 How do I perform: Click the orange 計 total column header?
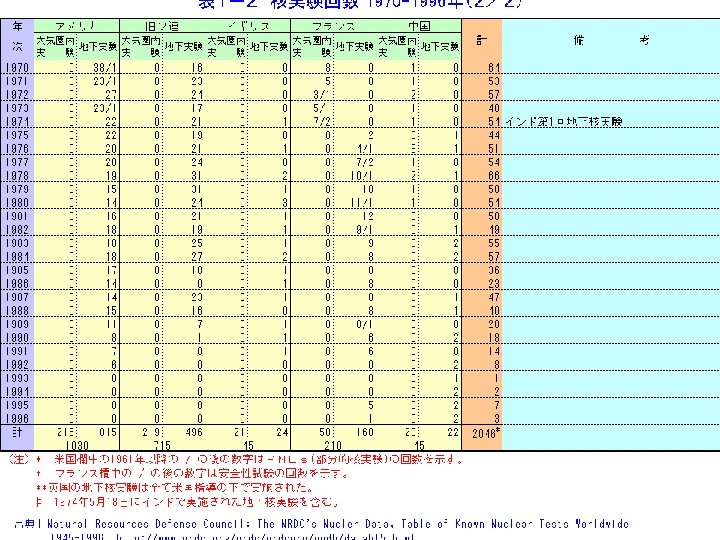point(481,40)
